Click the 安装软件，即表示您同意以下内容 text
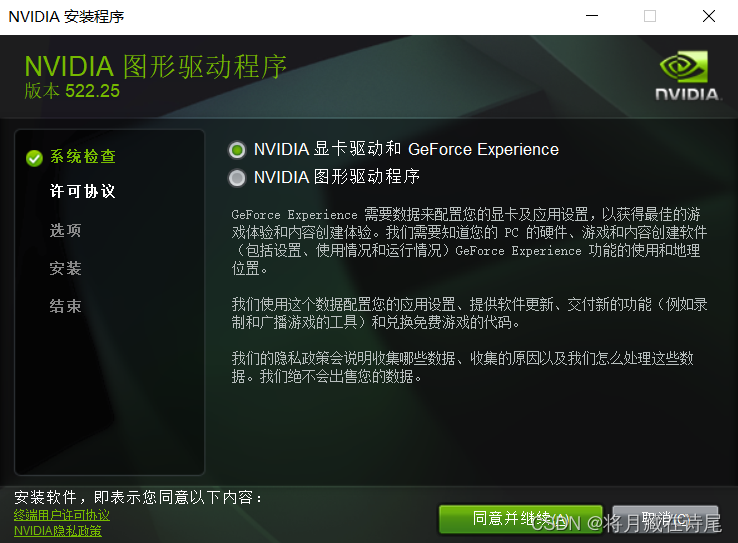The width and height of the screenshot is (738, 543). pyautogui.click(x=138, y=497)
